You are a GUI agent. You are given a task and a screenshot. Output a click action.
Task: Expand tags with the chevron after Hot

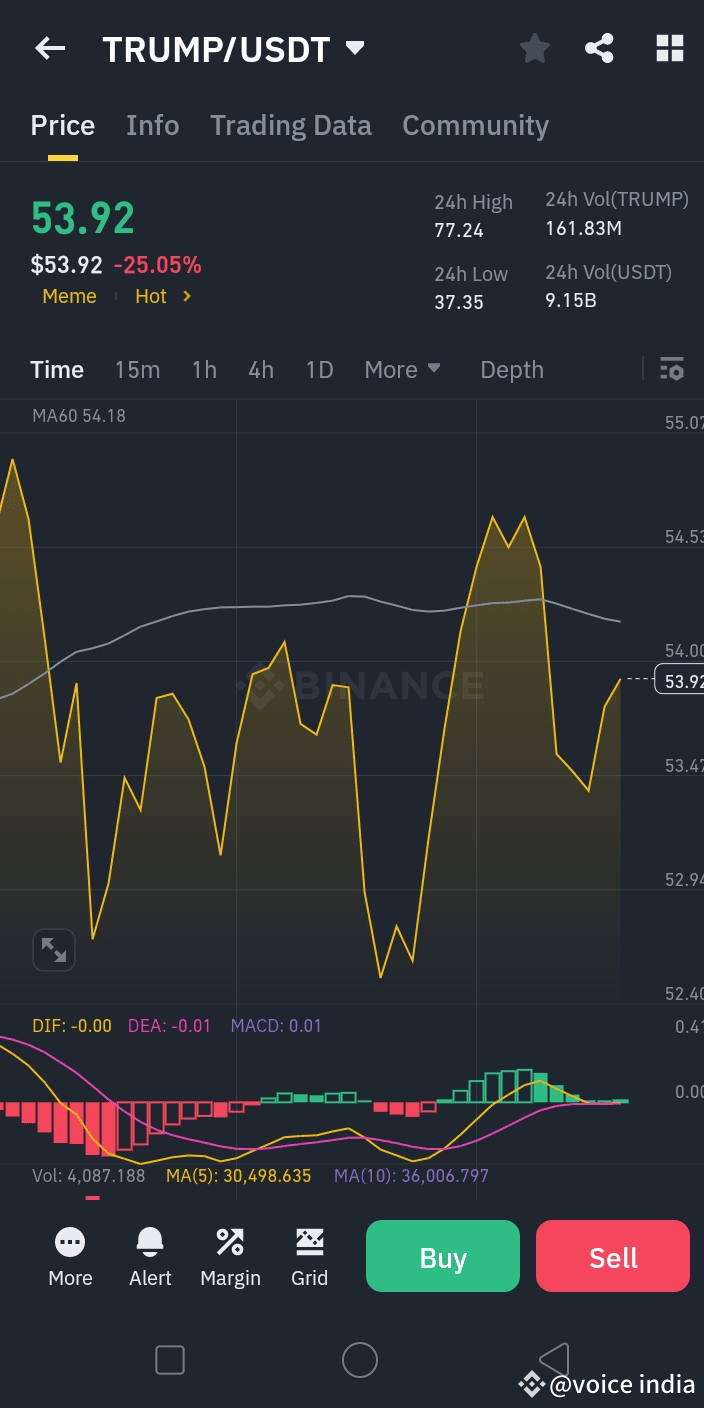point(186,296)
